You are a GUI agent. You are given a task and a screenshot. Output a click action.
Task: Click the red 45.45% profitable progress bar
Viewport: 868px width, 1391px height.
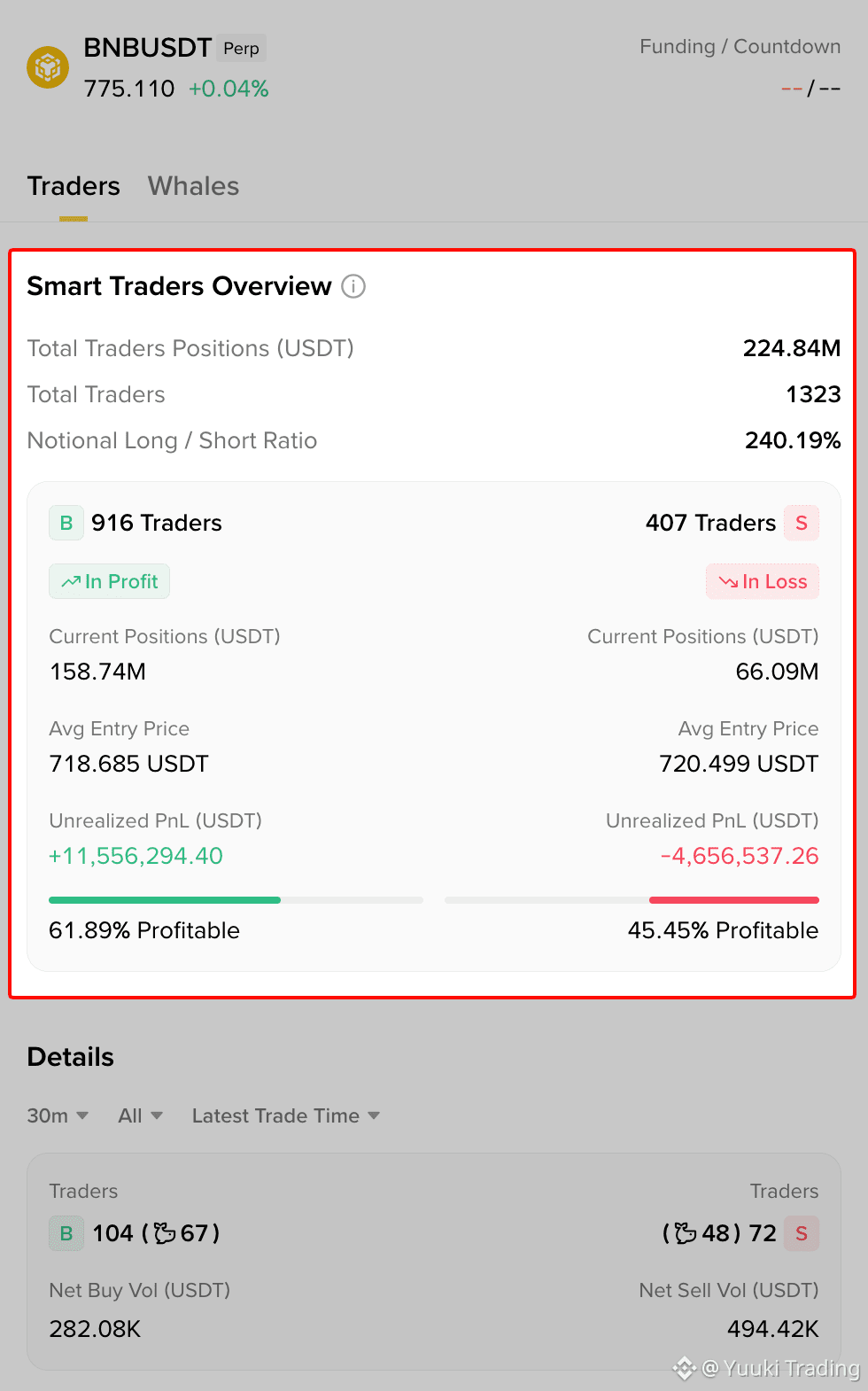[x=734, y=900]
